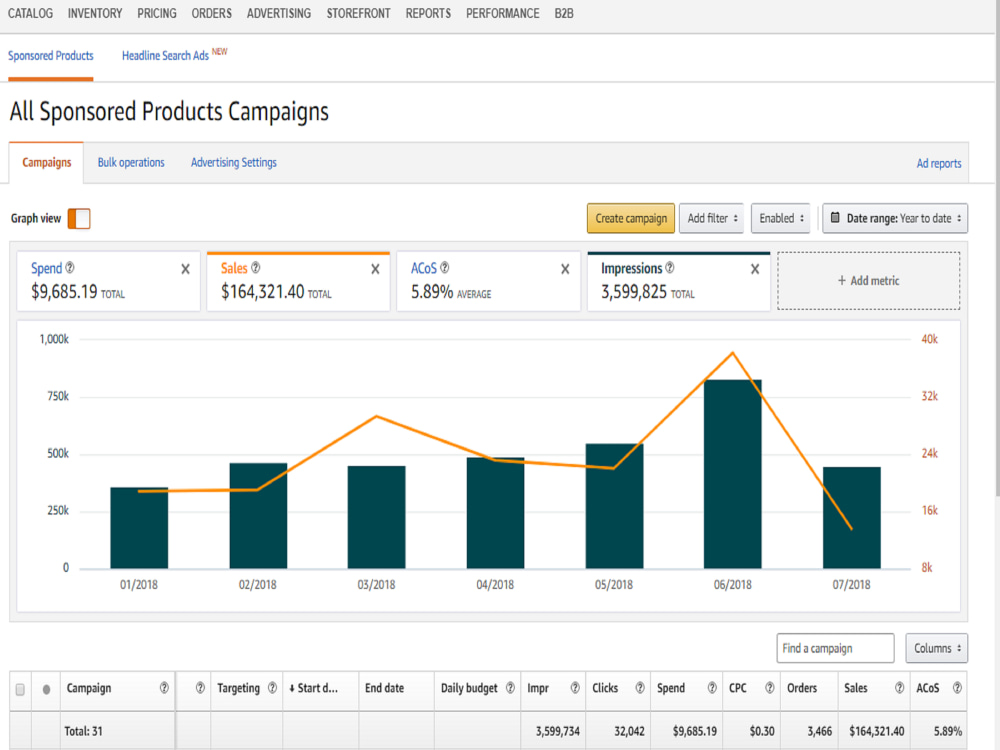
Task: Click the ACoS column help icon
Action: click(957, 688)
